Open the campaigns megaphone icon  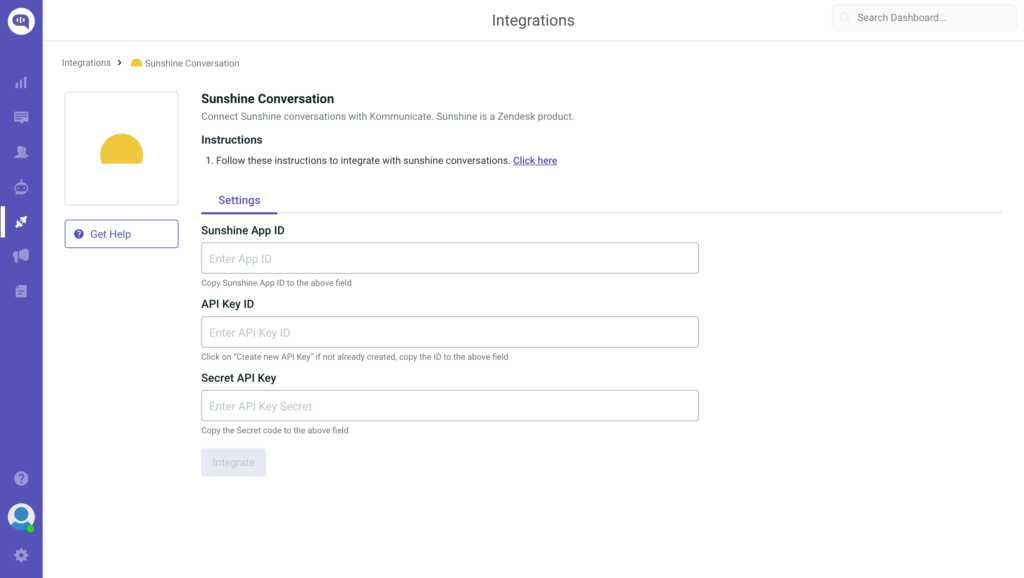21,256
